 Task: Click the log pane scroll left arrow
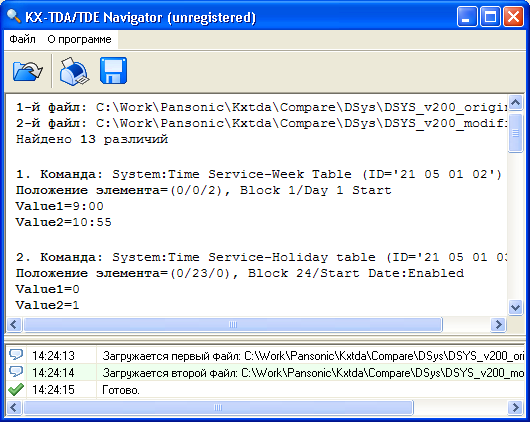point(14,407)
